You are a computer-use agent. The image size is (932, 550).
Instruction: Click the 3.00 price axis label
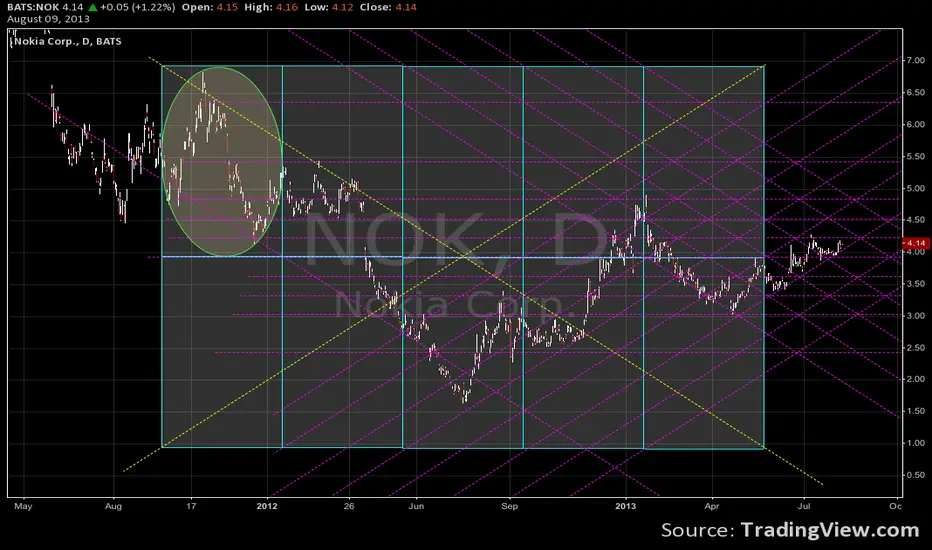coord(915,316)
